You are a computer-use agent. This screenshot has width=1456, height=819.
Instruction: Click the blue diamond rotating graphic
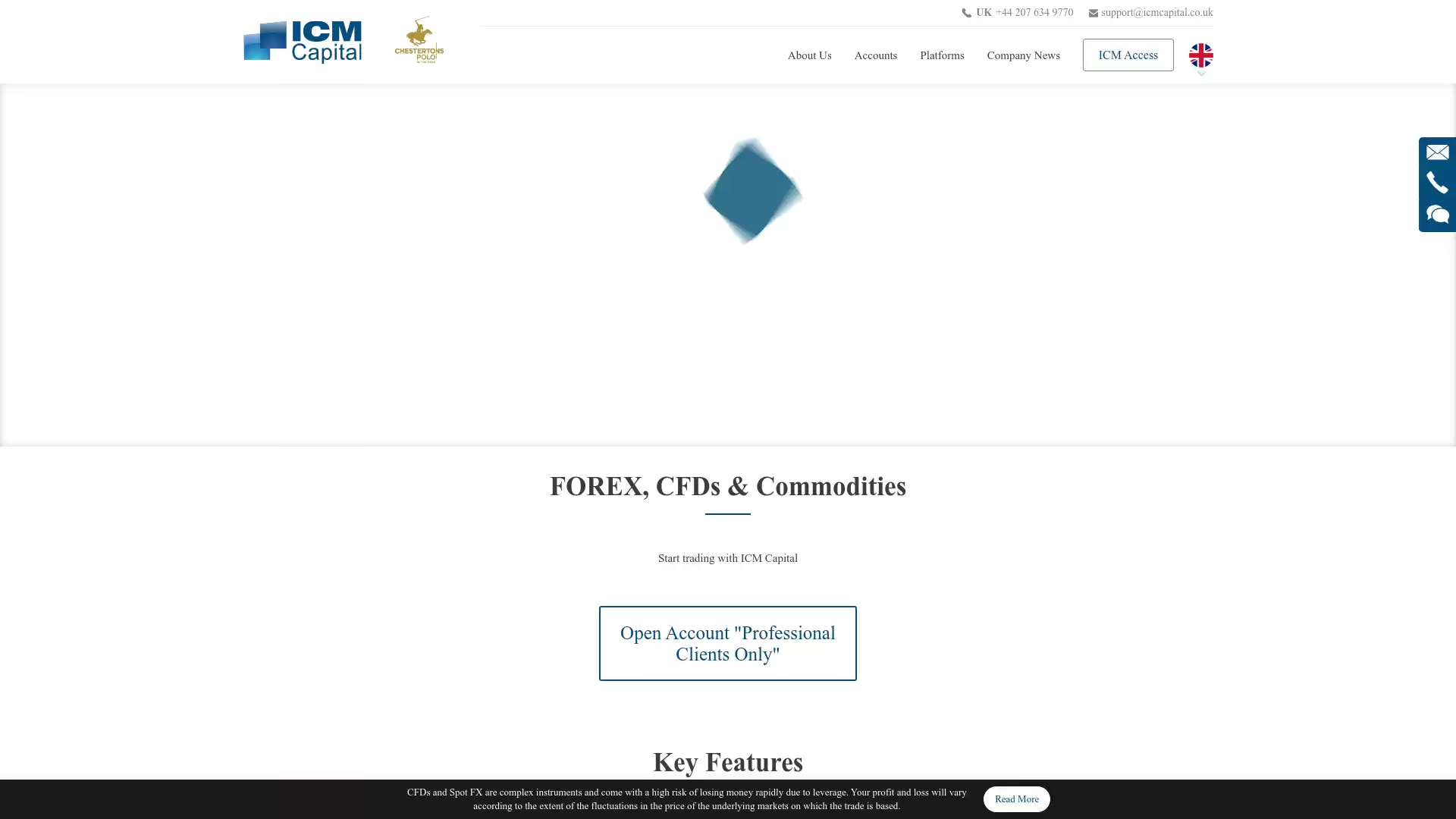point(750,190)
